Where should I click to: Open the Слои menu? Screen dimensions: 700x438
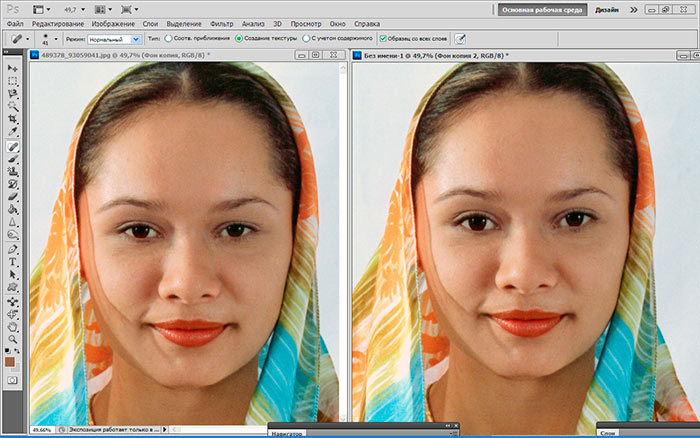(x=150, y=24)
